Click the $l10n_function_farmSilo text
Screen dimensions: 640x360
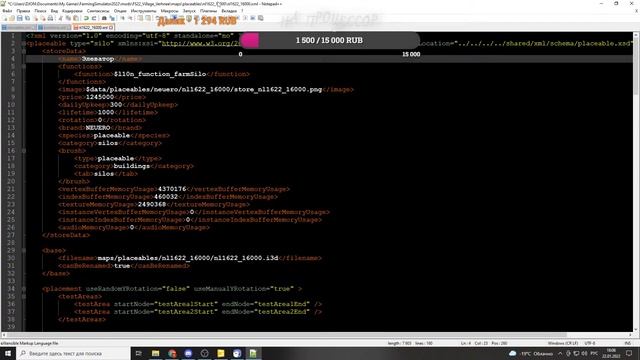tap(160, 74)
